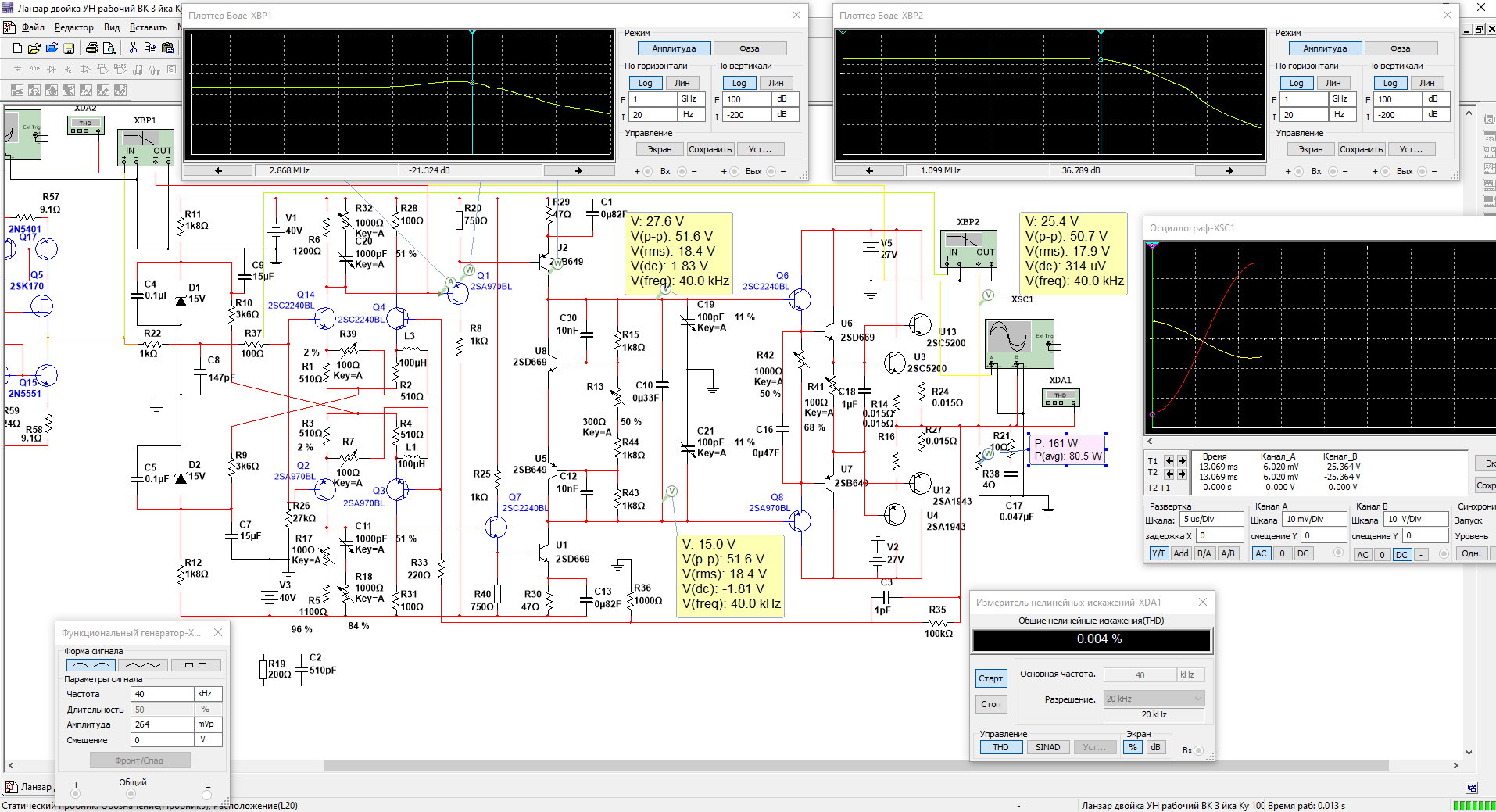1496x812 pixels.
Task: Move XBP1 Bode cursor right with arrow
Action: [578, 170]
